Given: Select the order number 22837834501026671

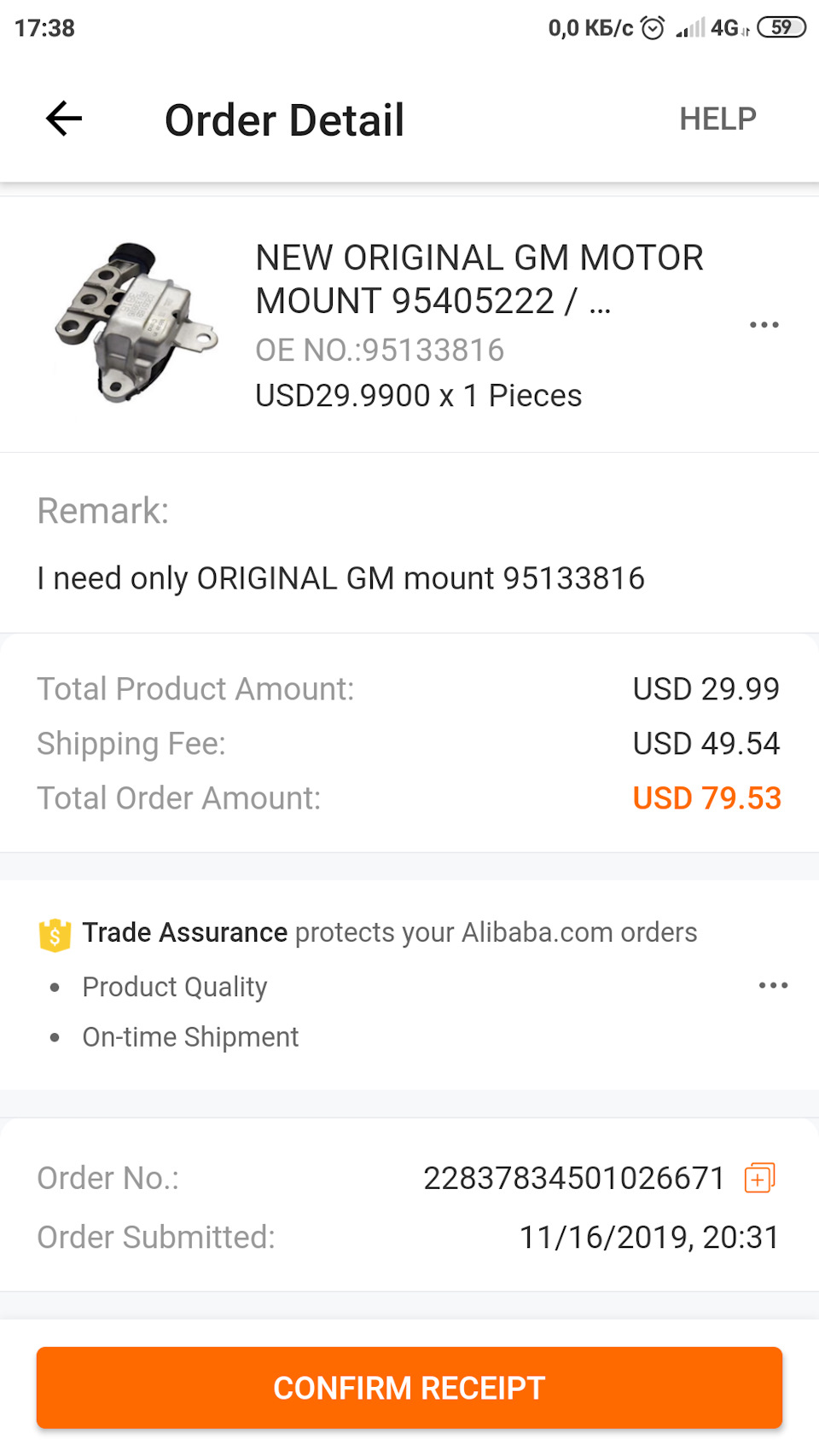Looking at the screenshot, I should click(x=573, y=1178).
